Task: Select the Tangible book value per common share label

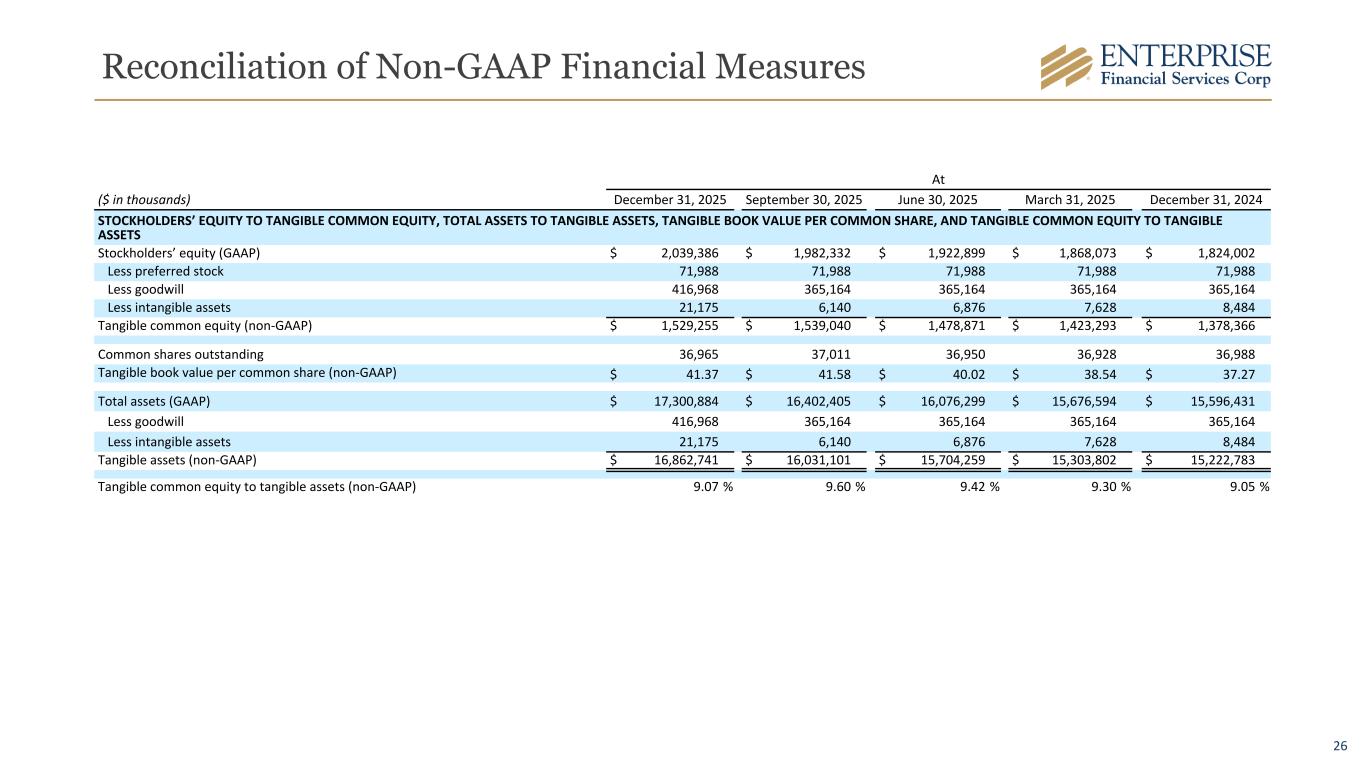Action: (x=246, y=373)
